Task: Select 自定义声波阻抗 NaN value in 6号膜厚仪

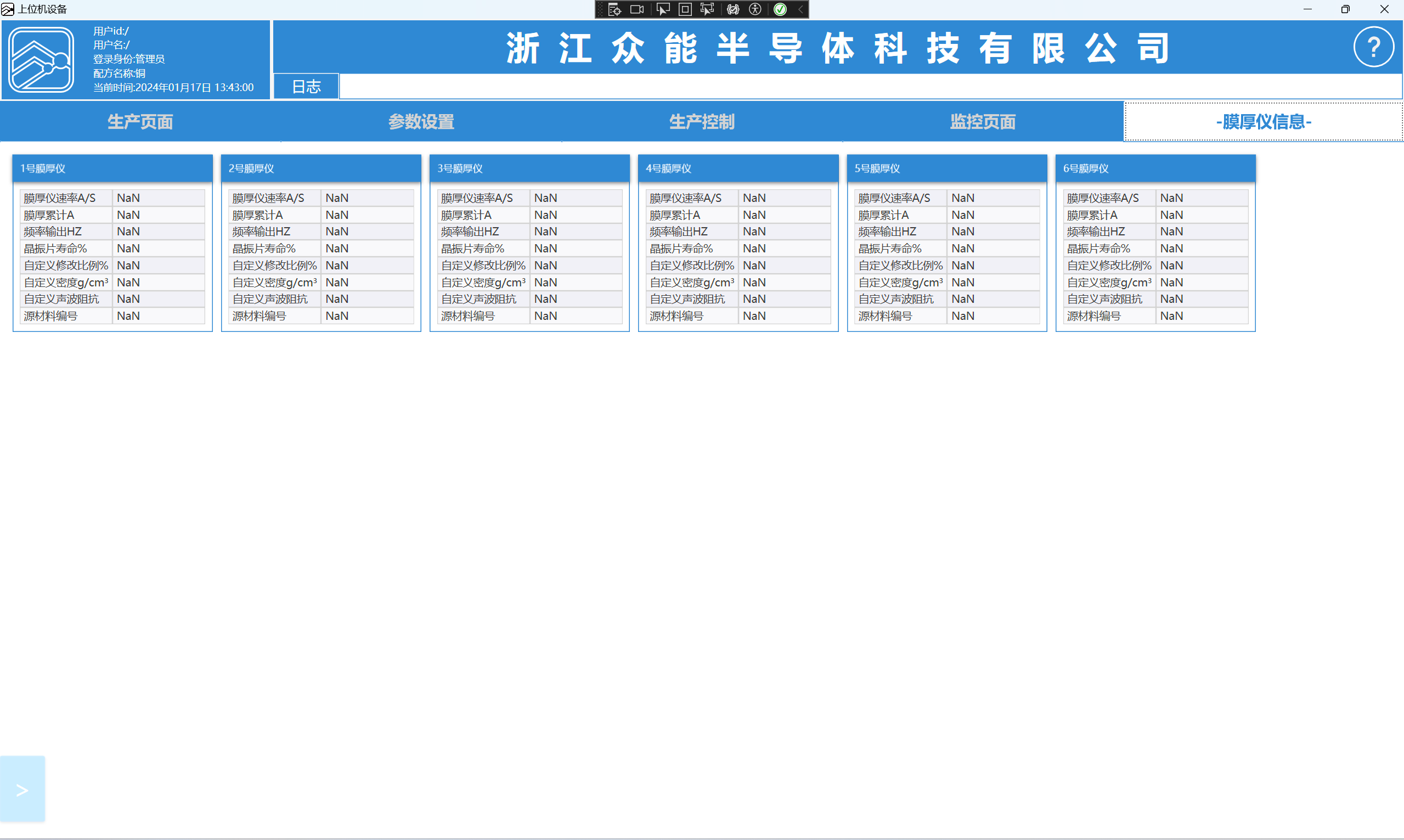Action: 1202,299
